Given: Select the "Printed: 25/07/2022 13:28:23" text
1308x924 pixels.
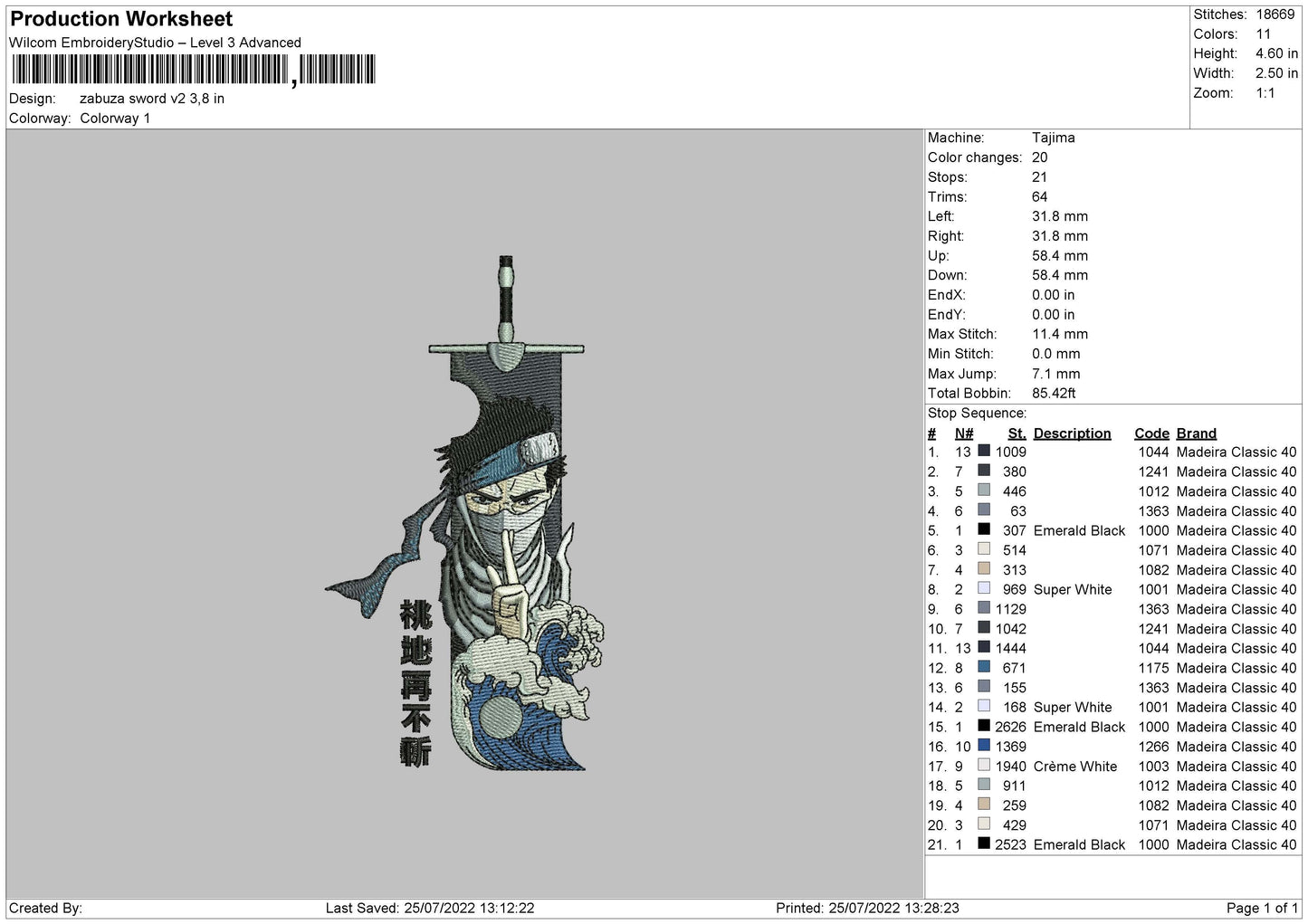Looking at the screenshot, I should (867, 908).
